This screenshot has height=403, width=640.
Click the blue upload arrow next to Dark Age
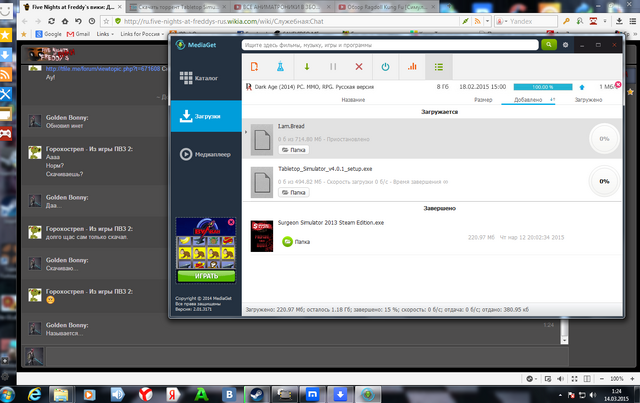[x=582, y=87]
